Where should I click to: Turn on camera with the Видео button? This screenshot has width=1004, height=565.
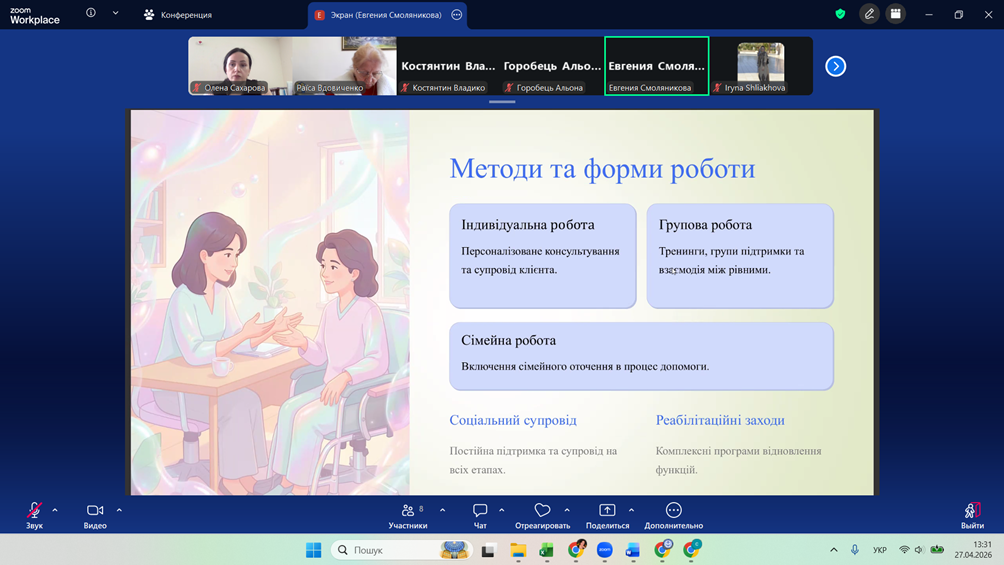[95, 512]
